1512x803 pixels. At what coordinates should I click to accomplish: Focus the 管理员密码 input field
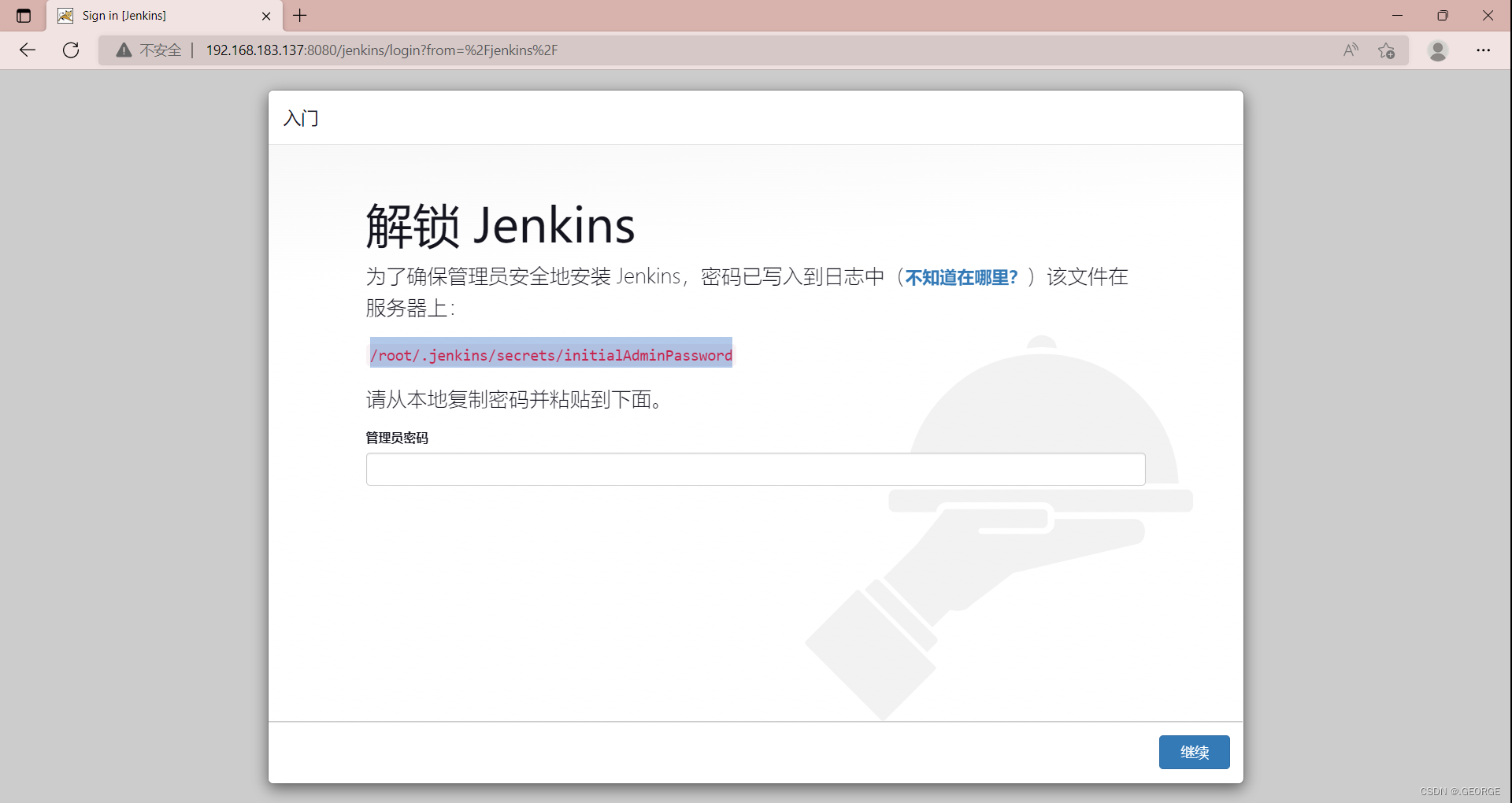coord(755,469)
